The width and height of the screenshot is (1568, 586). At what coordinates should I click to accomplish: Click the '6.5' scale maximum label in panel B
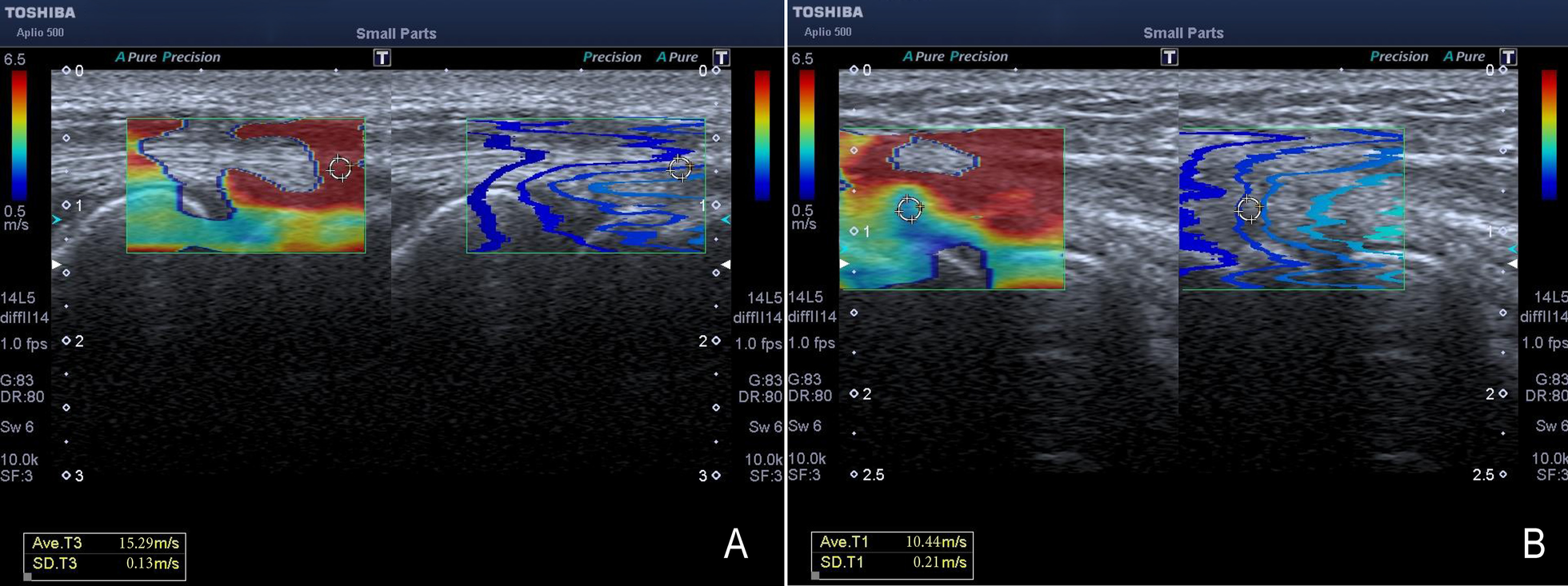802,58
